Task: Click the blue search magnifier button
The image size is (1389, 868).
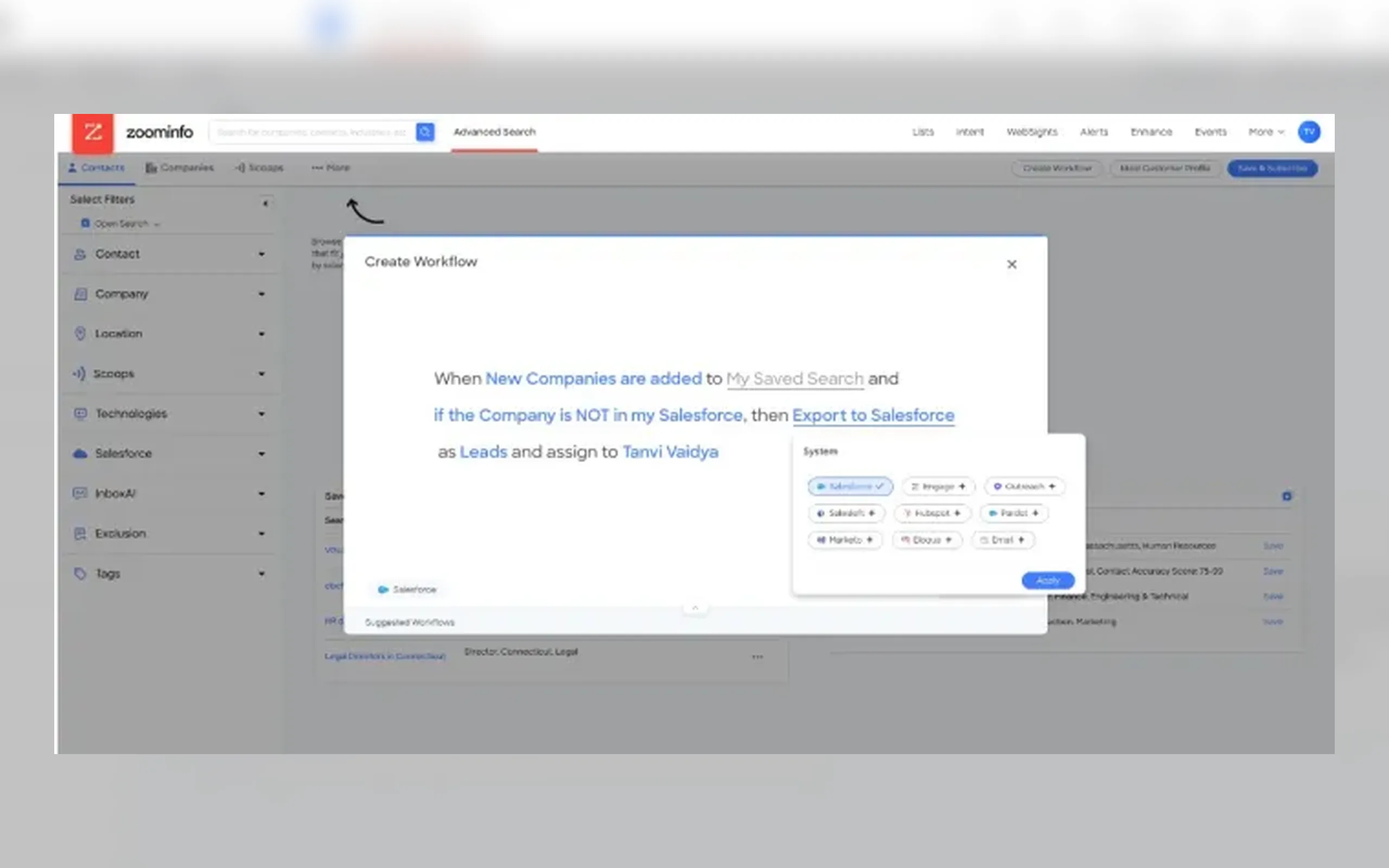Action: 425,132
